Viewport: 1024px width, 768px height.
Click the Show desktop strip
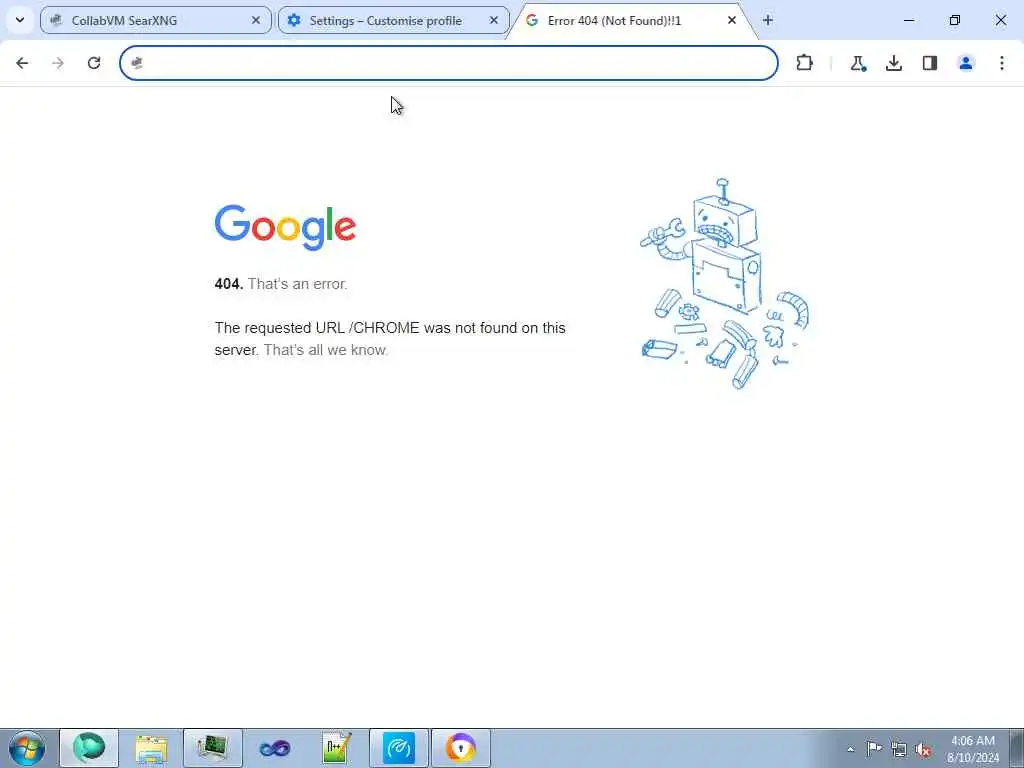click(x=1016, y=748)
